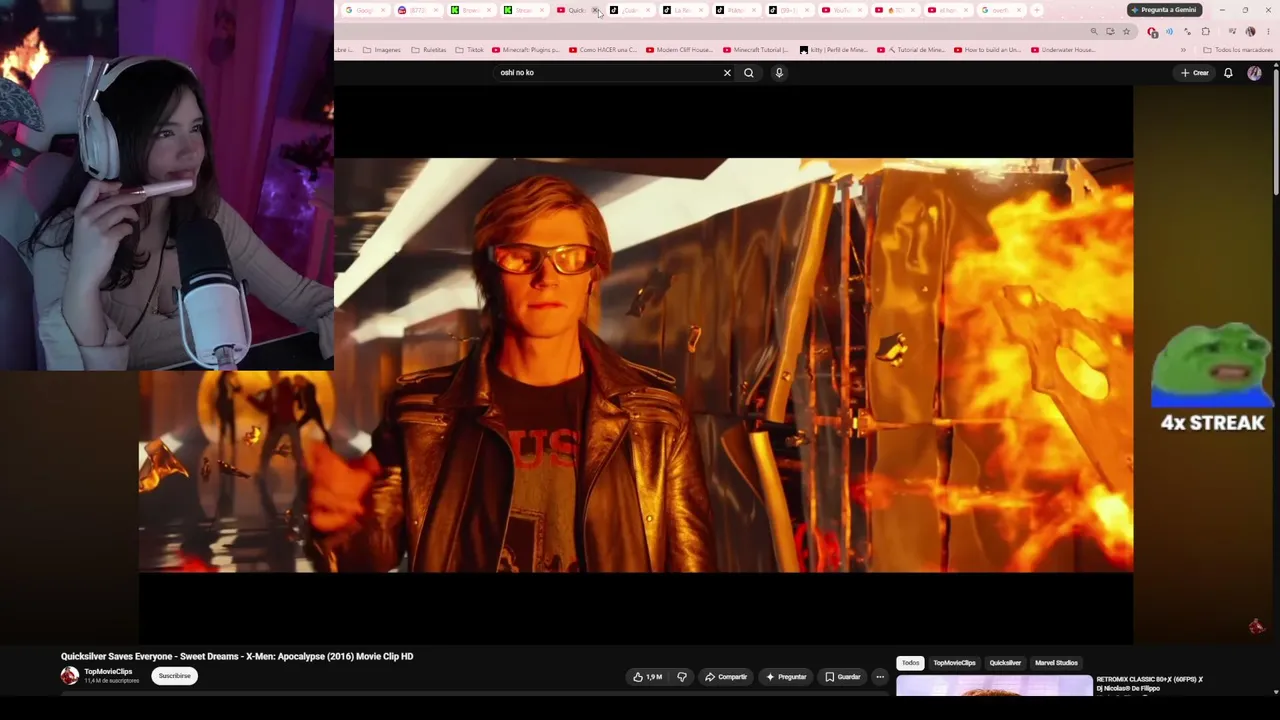Open the Tutorial de Mine bookmark
The height and width of the screenshot is (720, 1280).
click(912, 50)
